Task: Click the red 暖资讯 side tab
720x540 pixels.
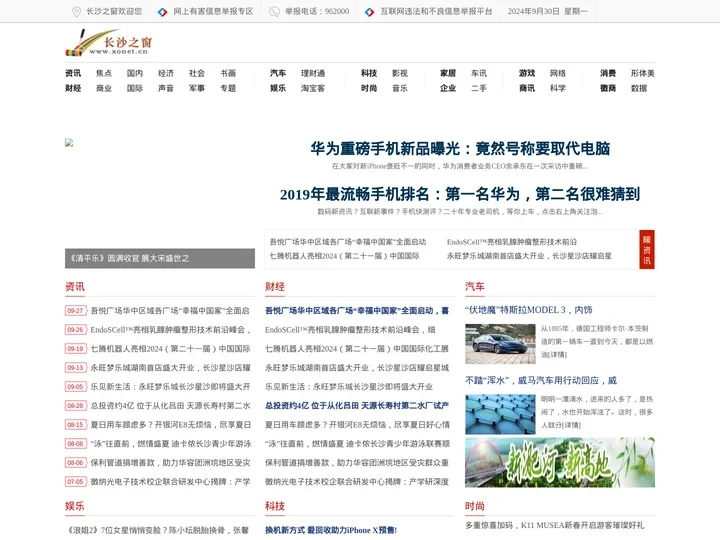Action: click(x=647, y=249)
